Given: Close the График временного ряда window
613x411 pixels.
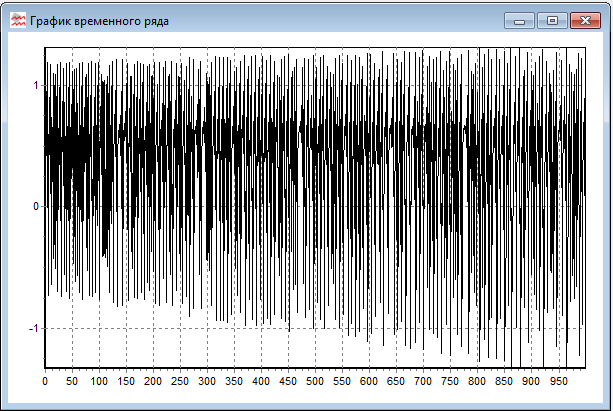Looking at the screenshot, I should click(x=583, y=19).
